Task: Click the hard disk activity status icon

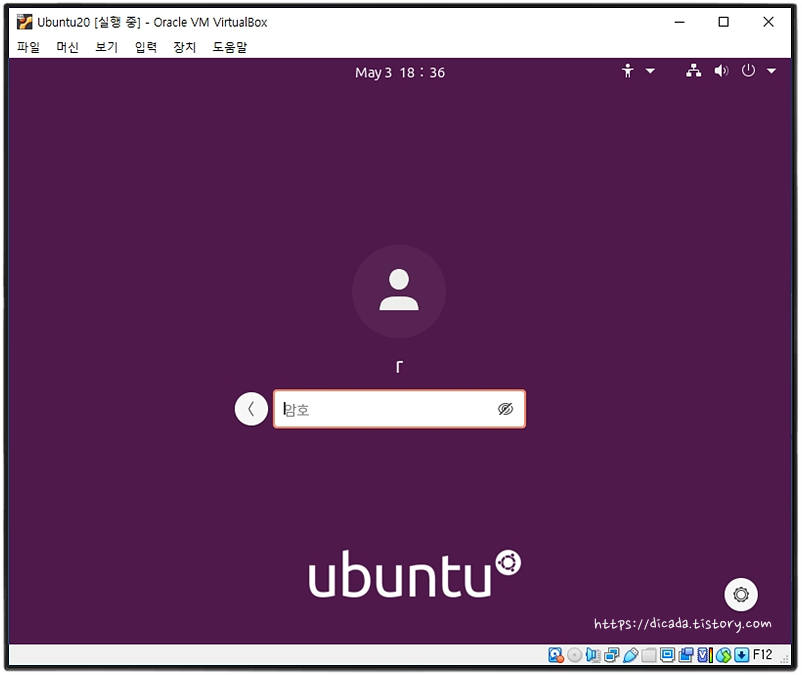Action: click(x=555, y=655)
